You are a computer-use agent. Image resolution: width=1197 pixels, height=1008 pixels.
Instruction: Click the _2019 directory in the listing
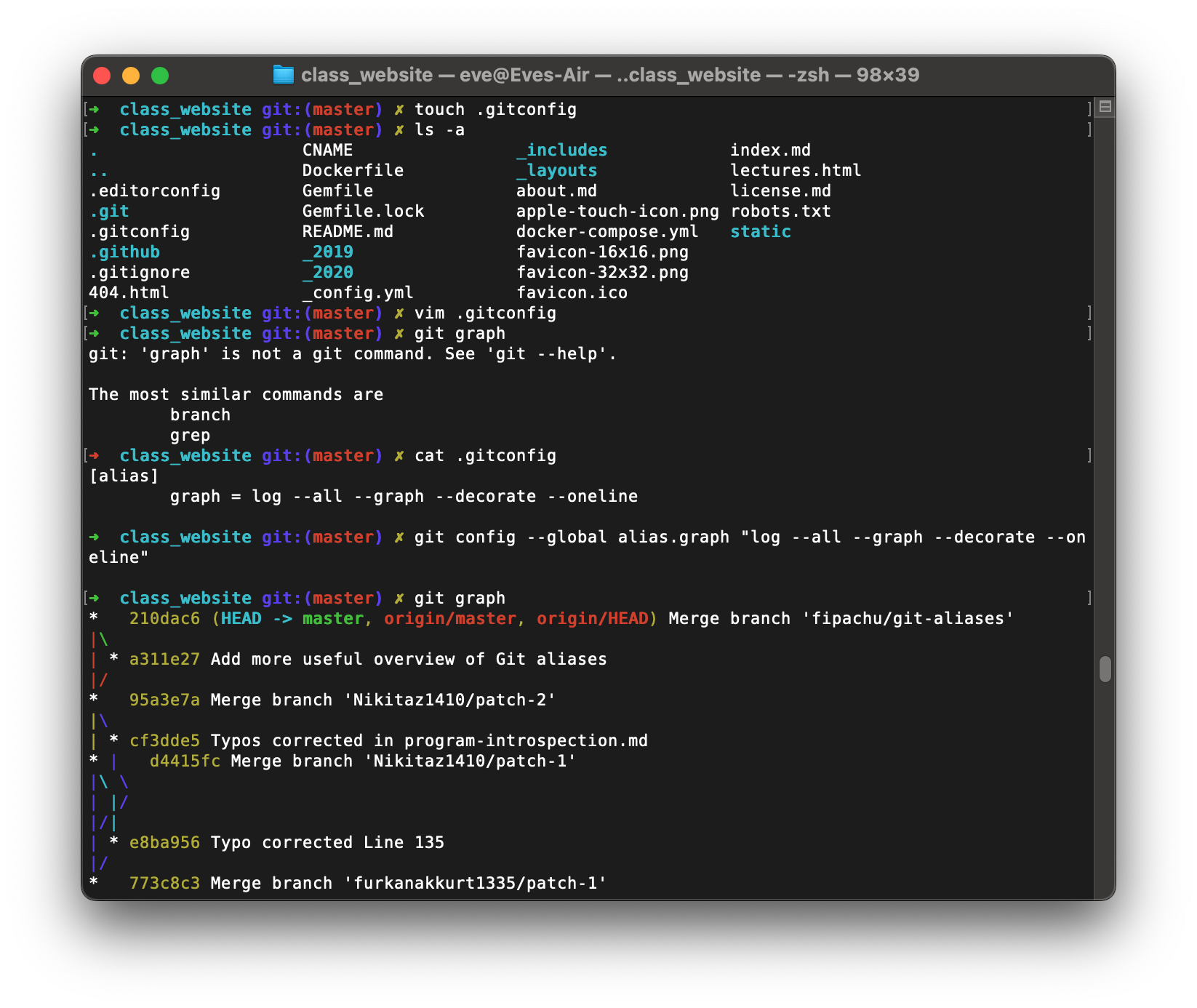coord(327,252)
